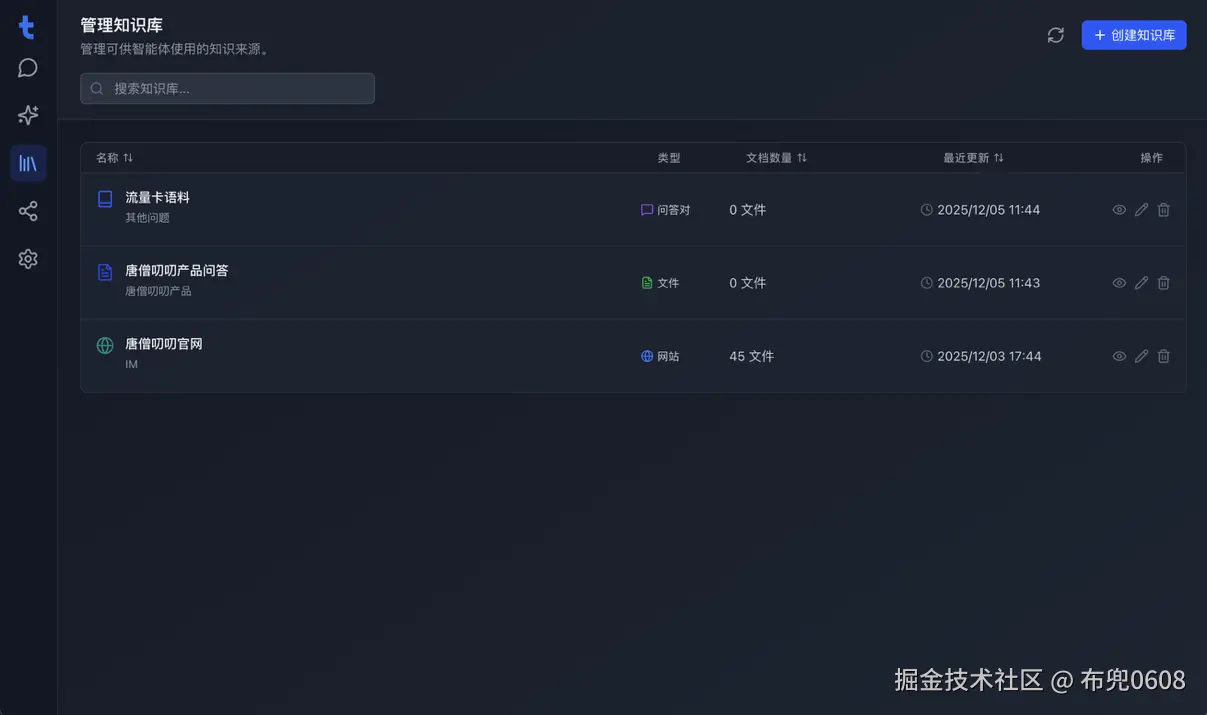The height and width of the screenshot is (715, 1207).
Task: Preview 唐僧叨叨官网 with its eye icon
Action: [1119, 355]
